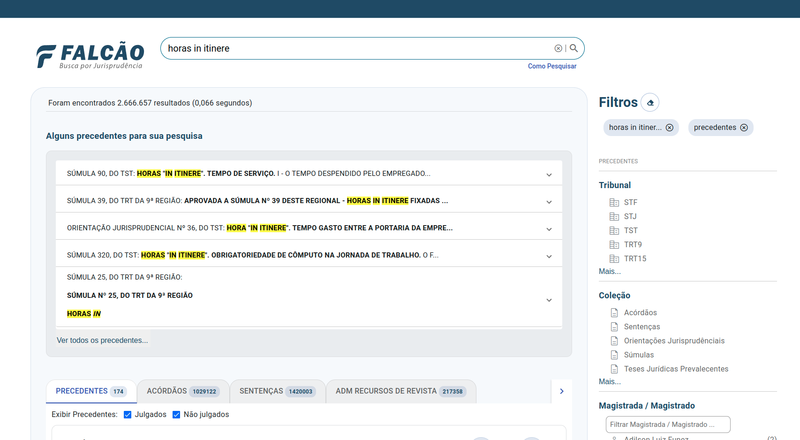
Task: Filter collection by Orientações Jurisprudenciais
Action: pyautogui.click(x=674, y=340)
